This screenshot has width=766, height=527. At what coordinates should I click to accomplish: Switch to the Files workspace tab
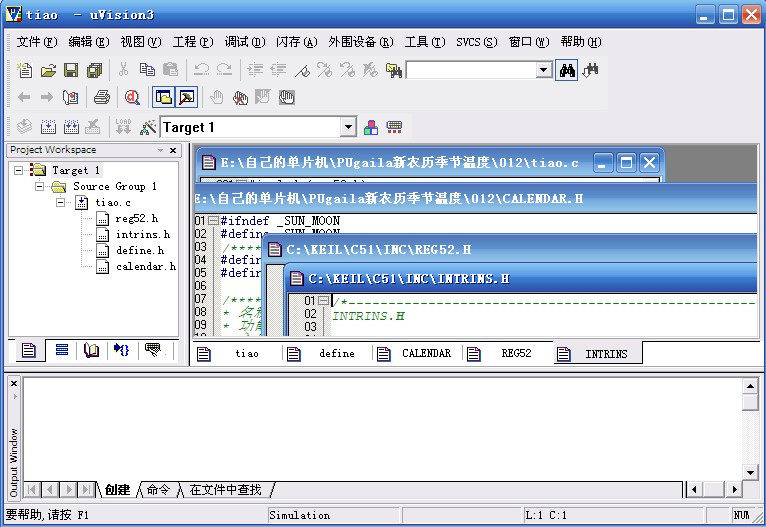tap(29, 350)
